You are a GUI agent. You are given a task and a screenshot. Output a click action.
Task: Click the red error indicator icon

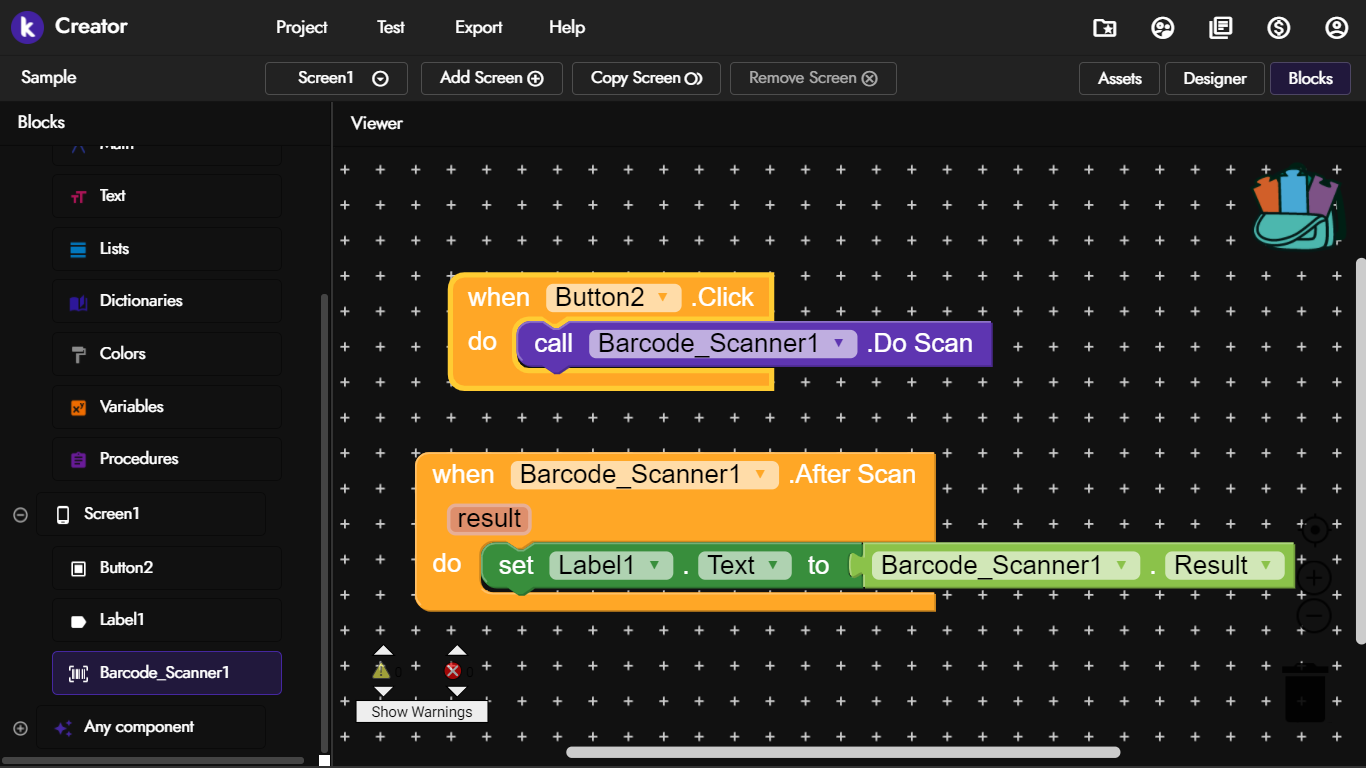[x=453, y=671]
